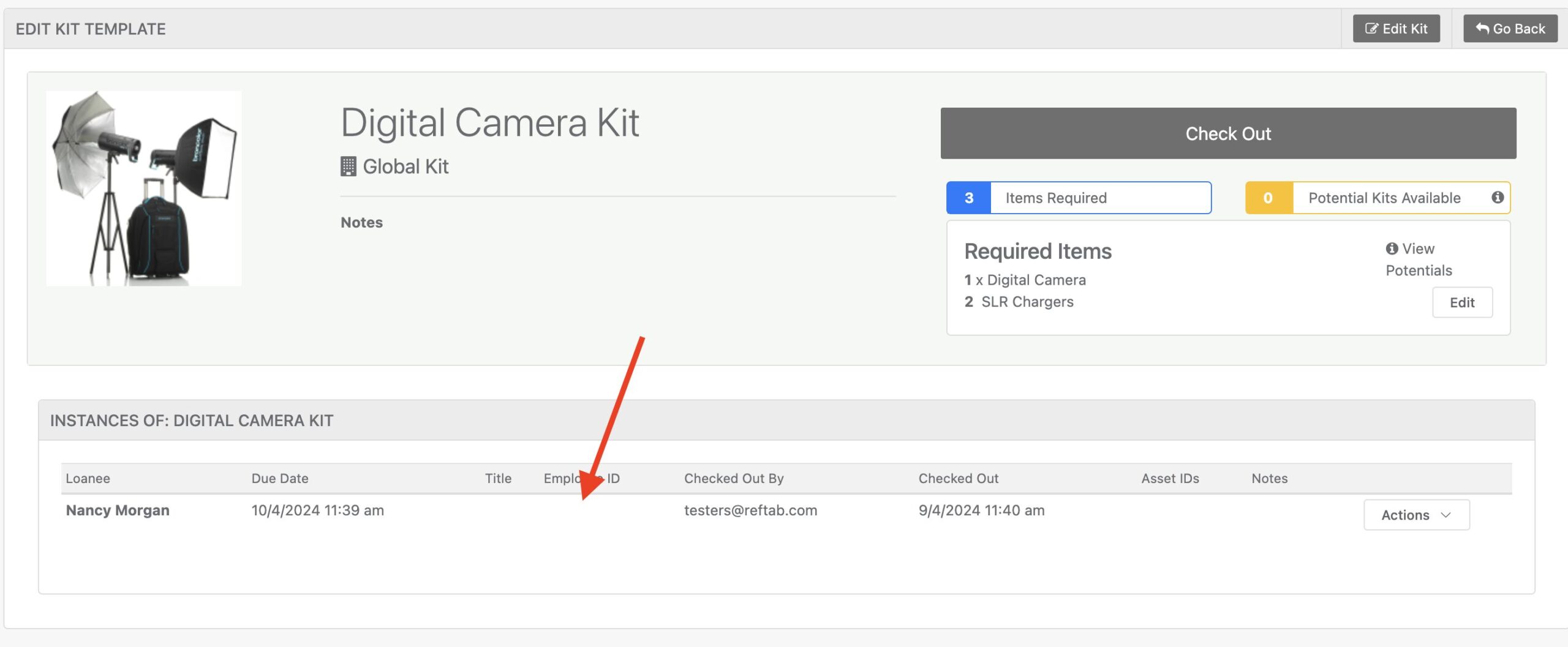
Task: Select the blue 3 Items Required badge
Action: 969,198
